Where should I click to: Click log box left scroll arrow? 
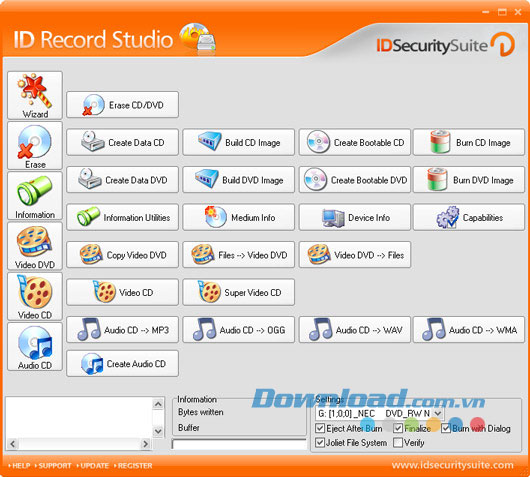(x=13, y=444)
